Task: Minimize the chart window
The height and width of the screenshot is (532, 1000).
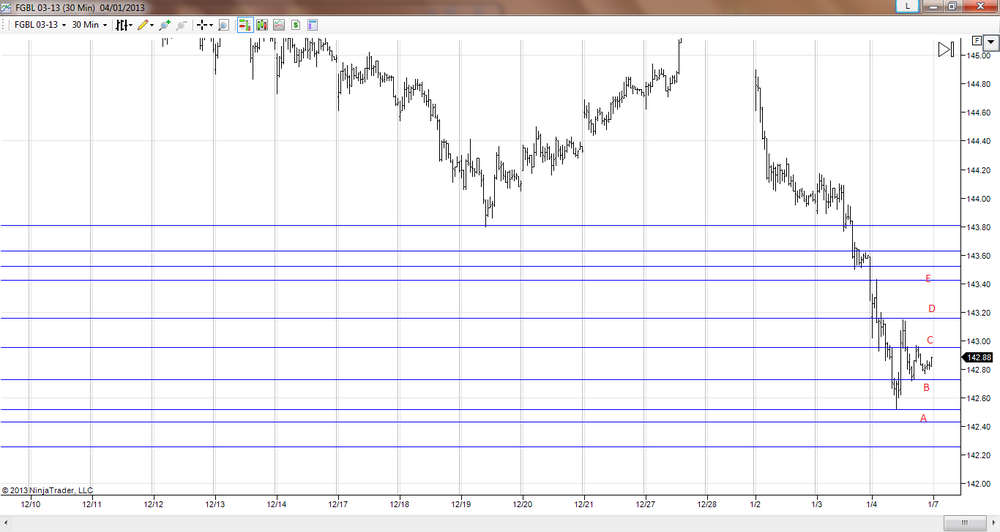Action: pos(934,6)
